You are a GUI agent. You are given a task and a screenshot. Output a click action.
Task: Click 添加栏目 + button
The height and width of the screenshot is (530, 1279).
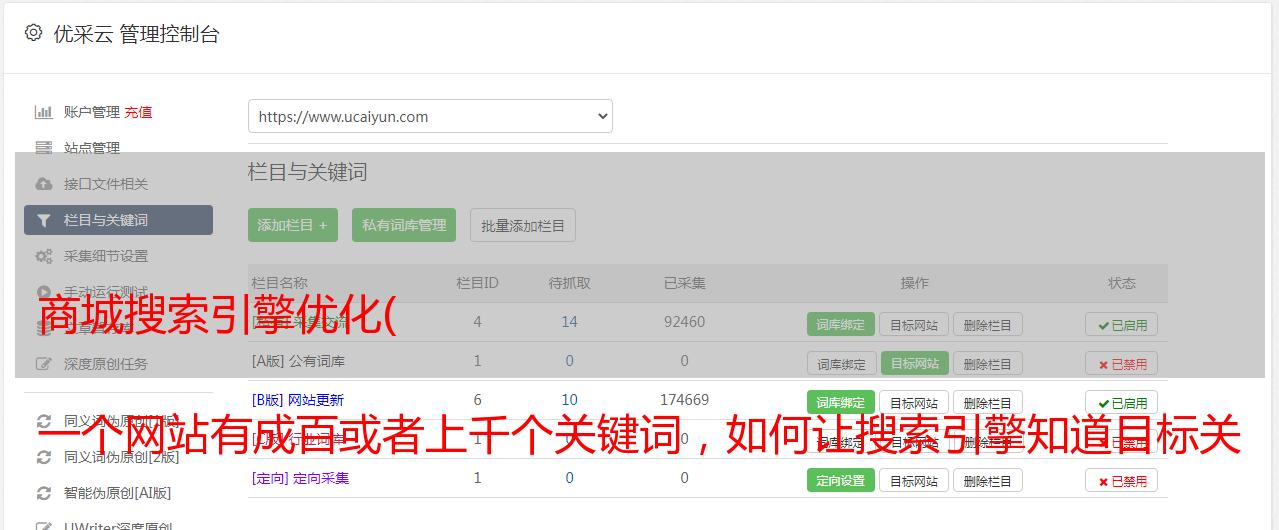[293, 225]
